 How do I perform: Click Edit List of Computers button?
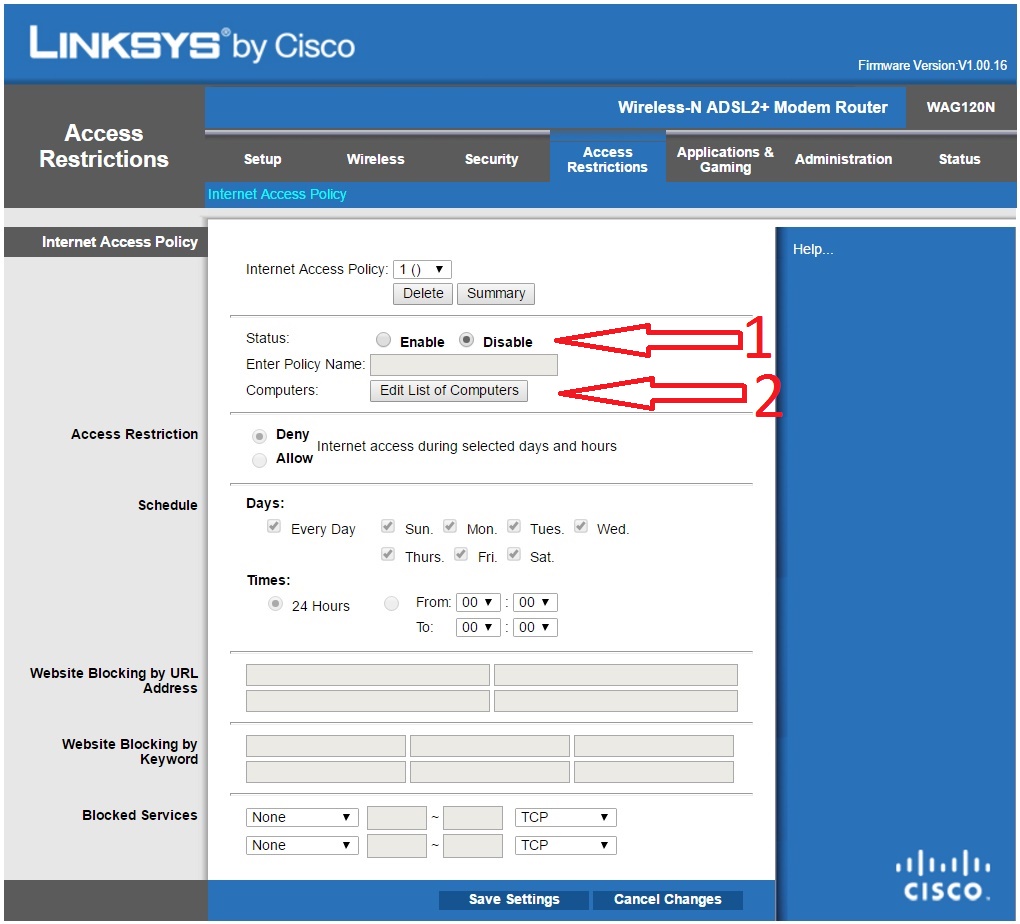[449, 390]
